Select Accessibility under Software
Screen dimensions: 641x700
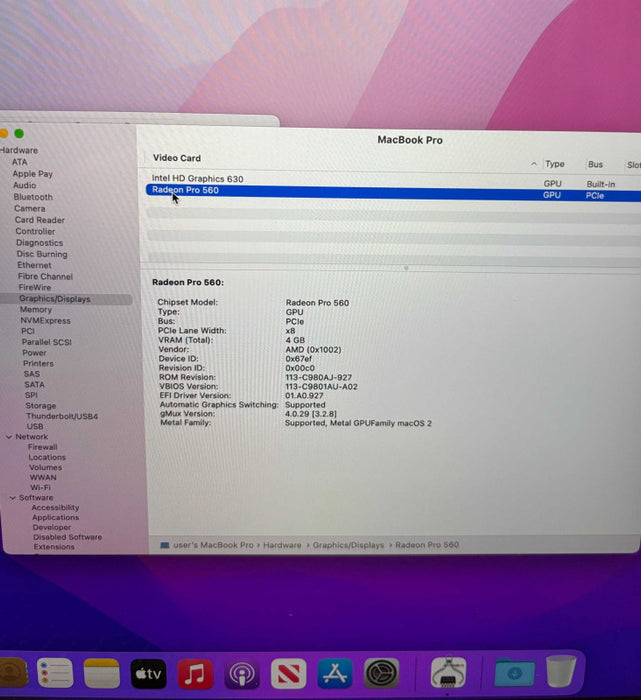(55, 508)
